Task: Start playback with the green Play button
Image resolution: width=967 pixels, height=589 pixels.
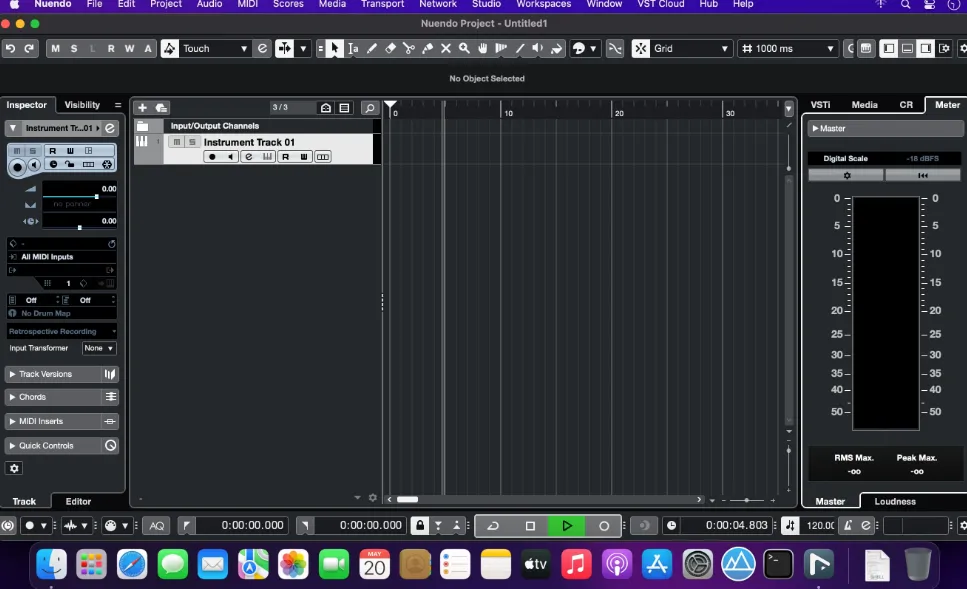Action: 567,525
